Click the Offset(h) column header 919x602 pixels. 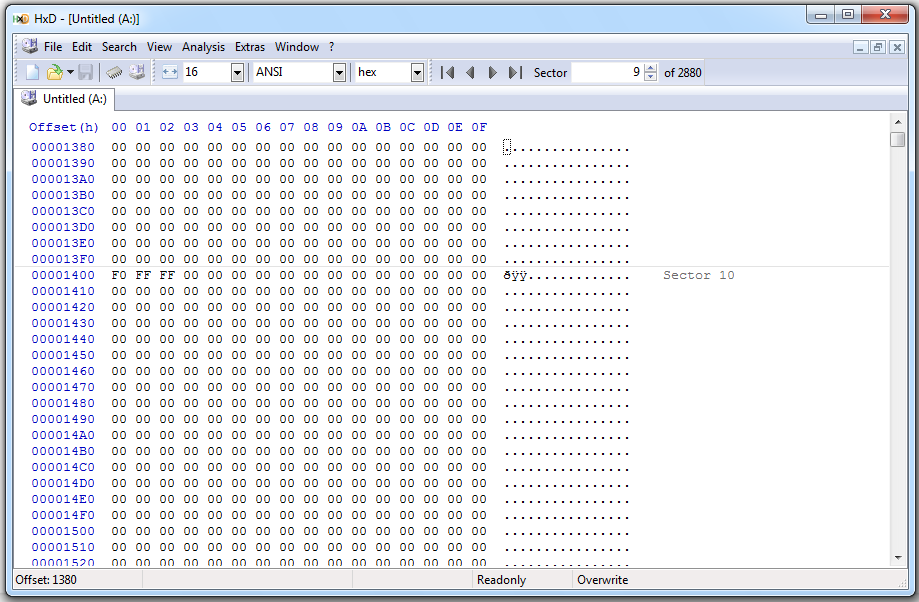(64, 127)
